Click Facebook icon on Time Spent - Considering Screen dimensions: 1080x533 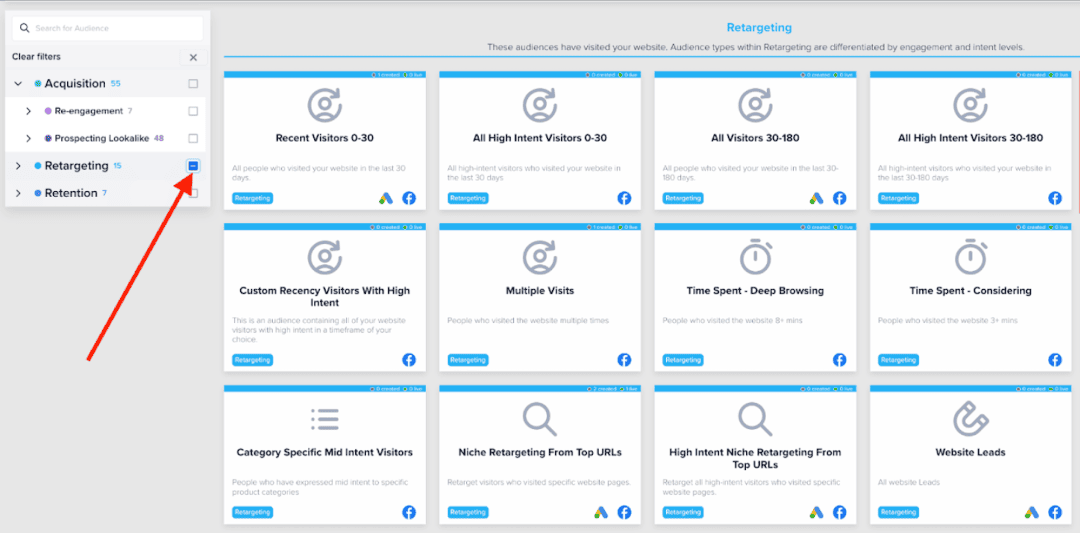(x=1055, y=359)
